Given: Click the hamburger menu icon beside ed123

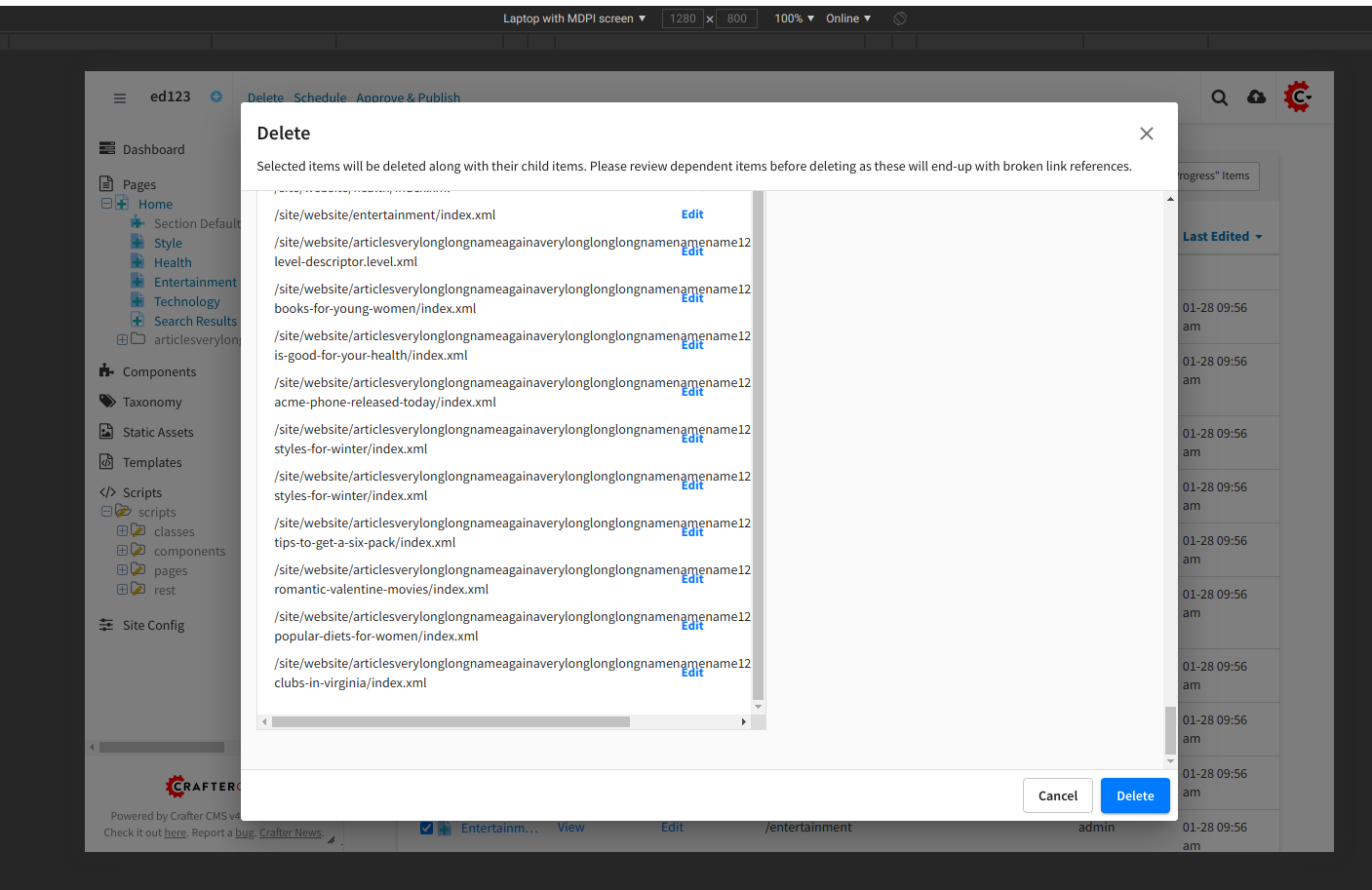Looking at the screenshot, I should click(x=120, y=97).
